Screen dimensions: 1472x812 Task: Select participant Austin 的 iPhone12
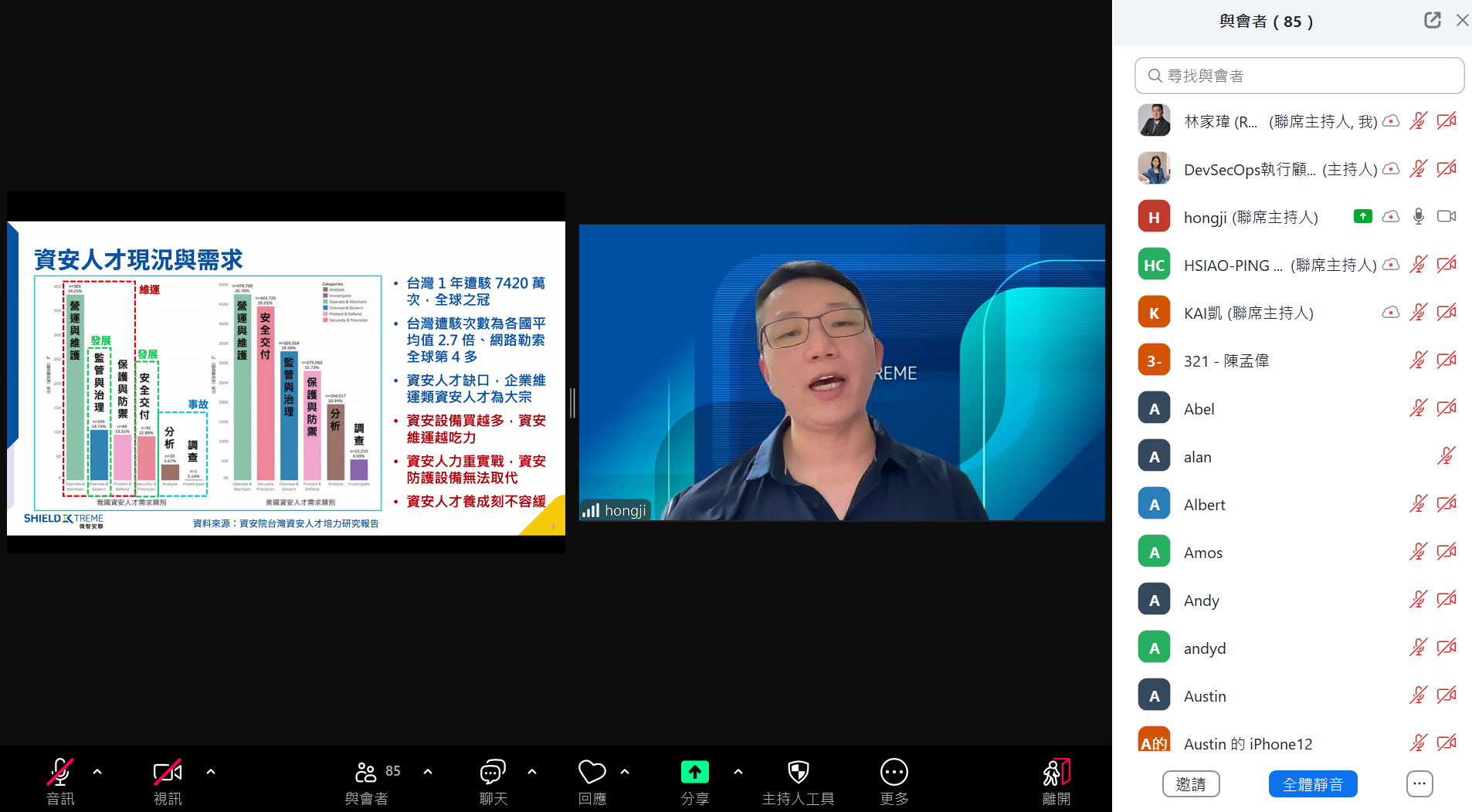point(1247,744)
